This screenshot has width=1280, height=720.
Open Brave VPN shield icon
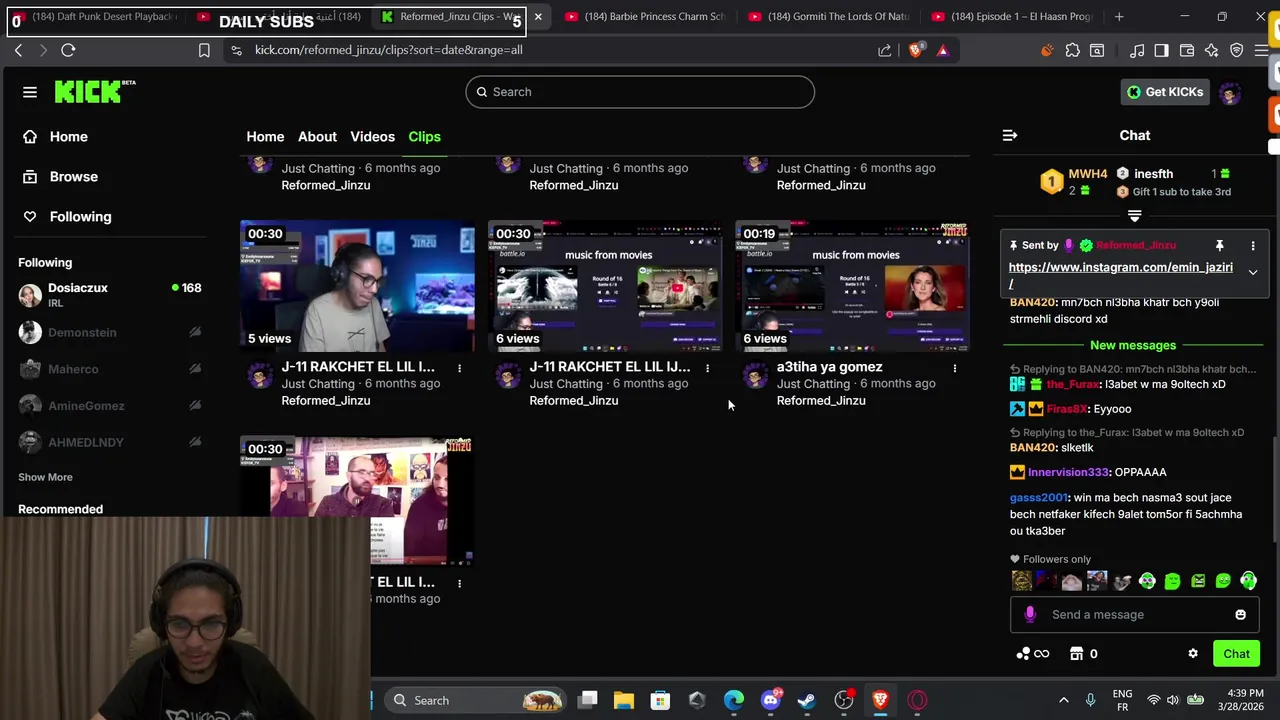pos(1237,50)
